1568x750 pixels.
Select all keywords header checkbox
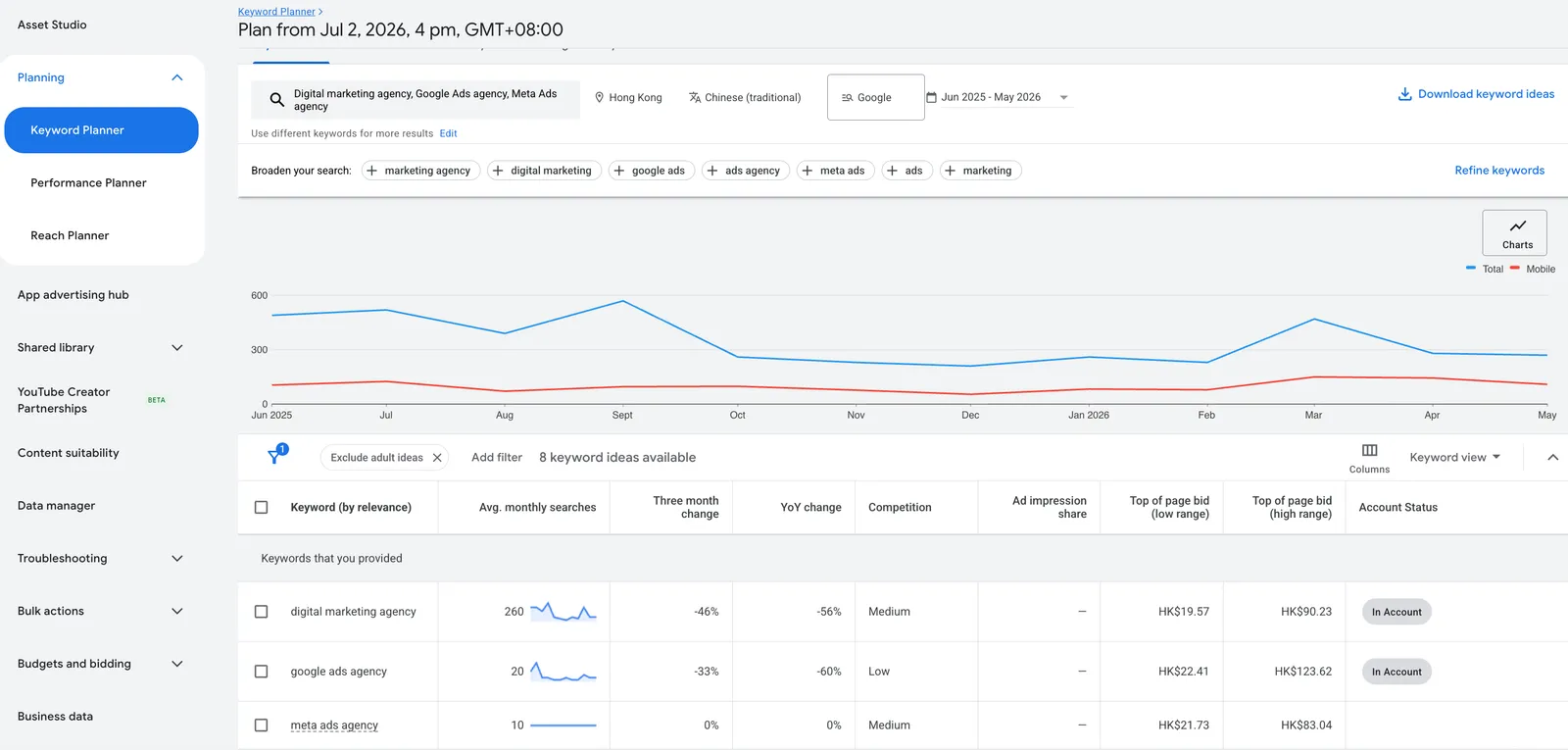(x=261, y=508)
